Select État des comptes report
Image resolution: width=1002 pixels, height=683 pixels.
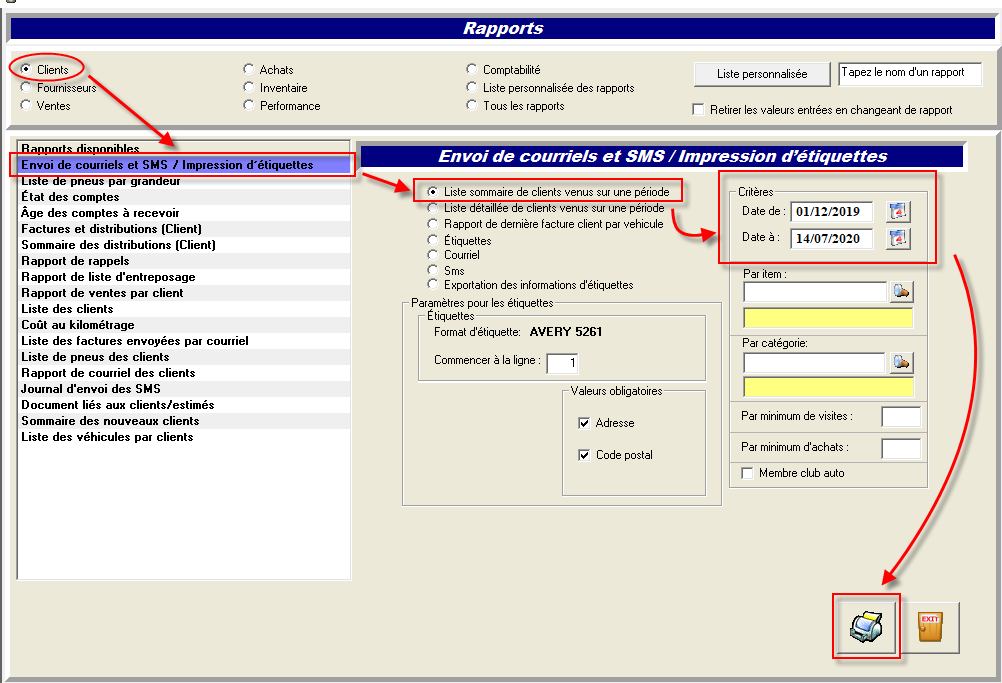click(x=184, y=197)
